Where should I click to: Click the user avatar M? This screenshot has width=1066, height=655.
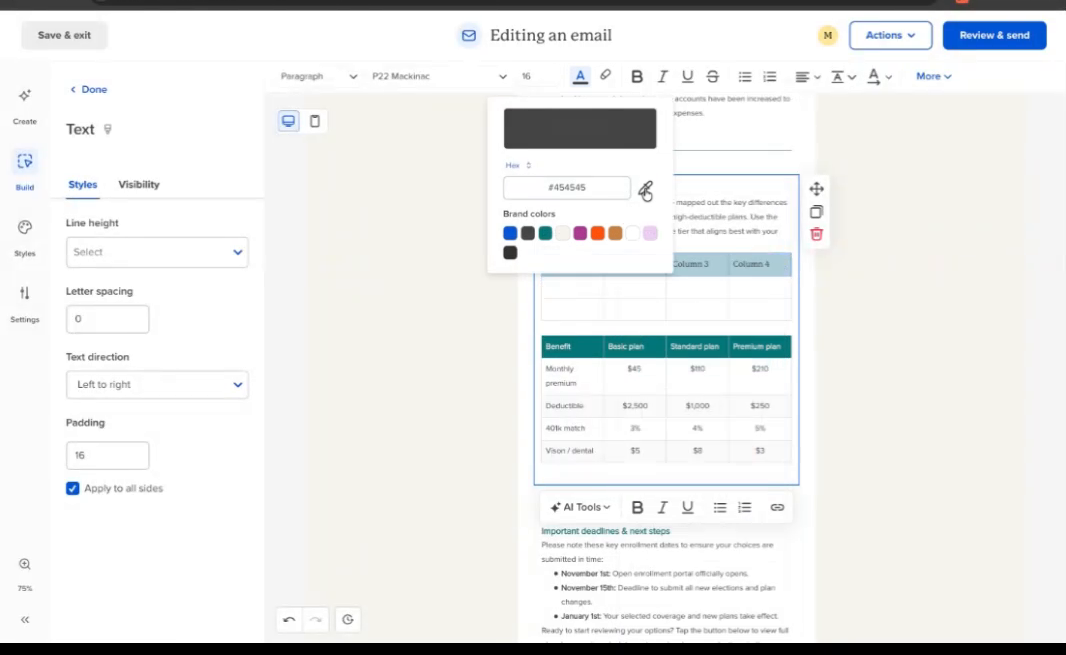pyautogui.click(x=827, y=35)
